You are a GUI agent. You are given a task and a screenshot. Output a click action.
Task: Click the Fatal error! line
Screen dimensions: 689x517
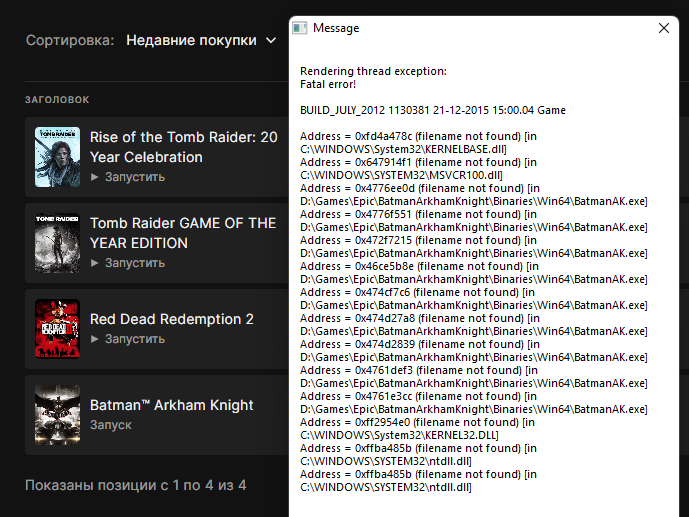328,84
